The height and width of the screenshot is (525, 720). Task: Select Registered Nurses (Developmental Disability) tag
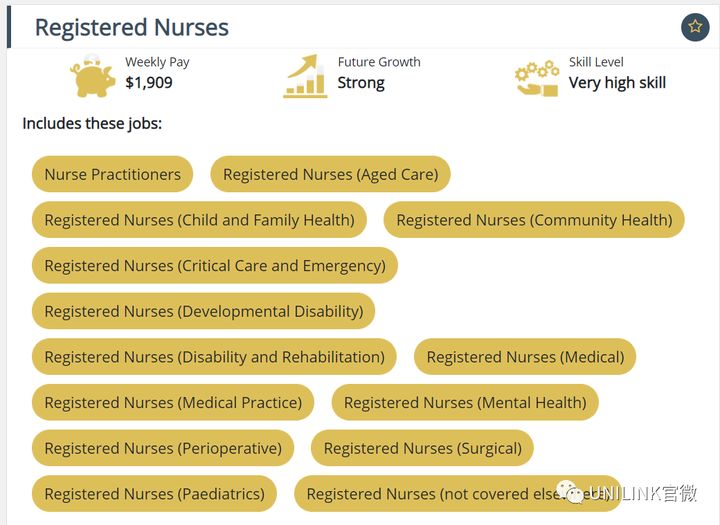coord(203,311)
